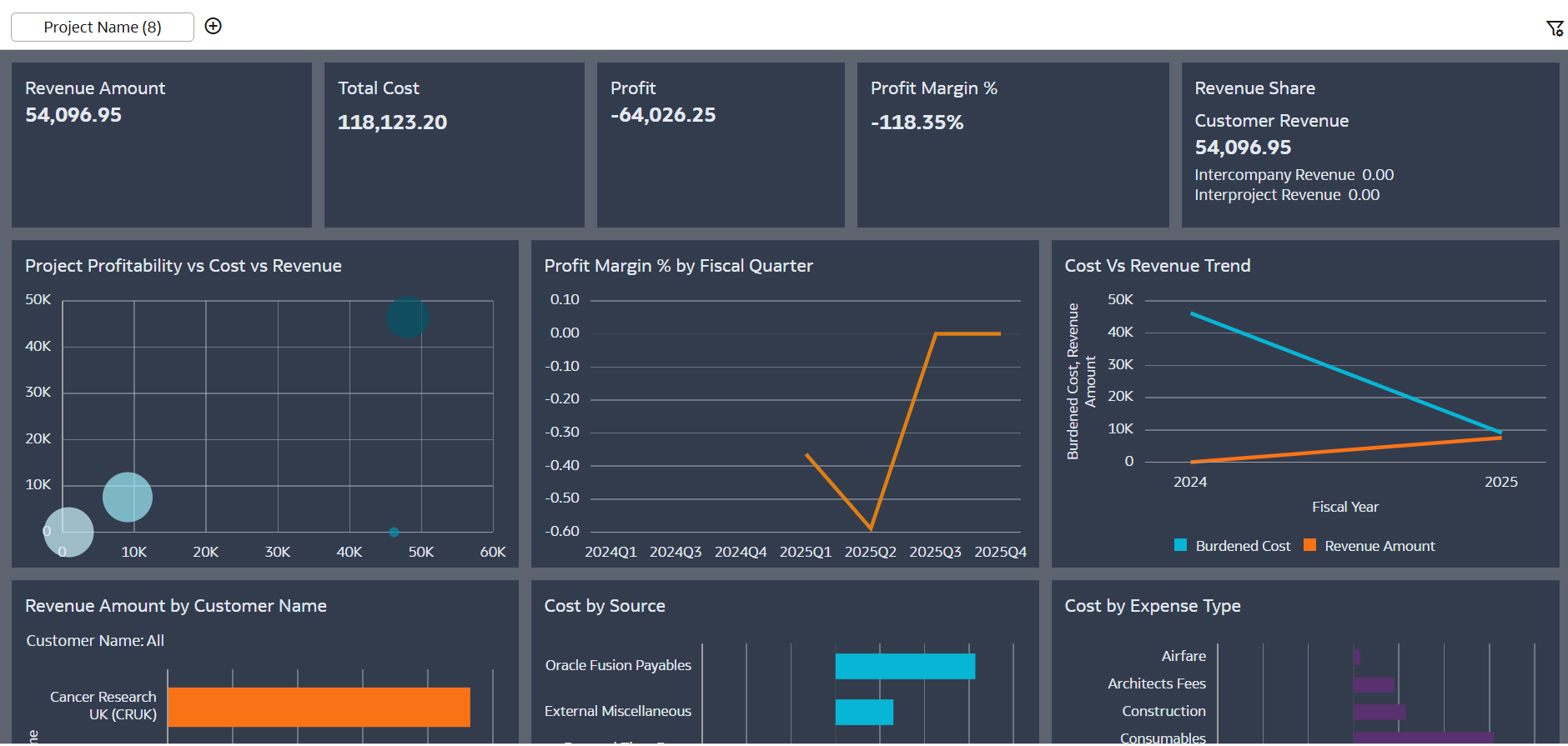Click the add filter plus icon
The height and width of the screenshot is (746, 1568).
pyautogui.click(x=214, y=26)
